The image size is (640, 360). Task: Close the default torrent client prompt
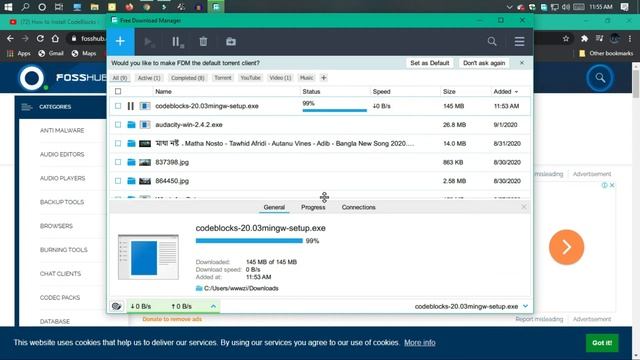coord(522,63)
